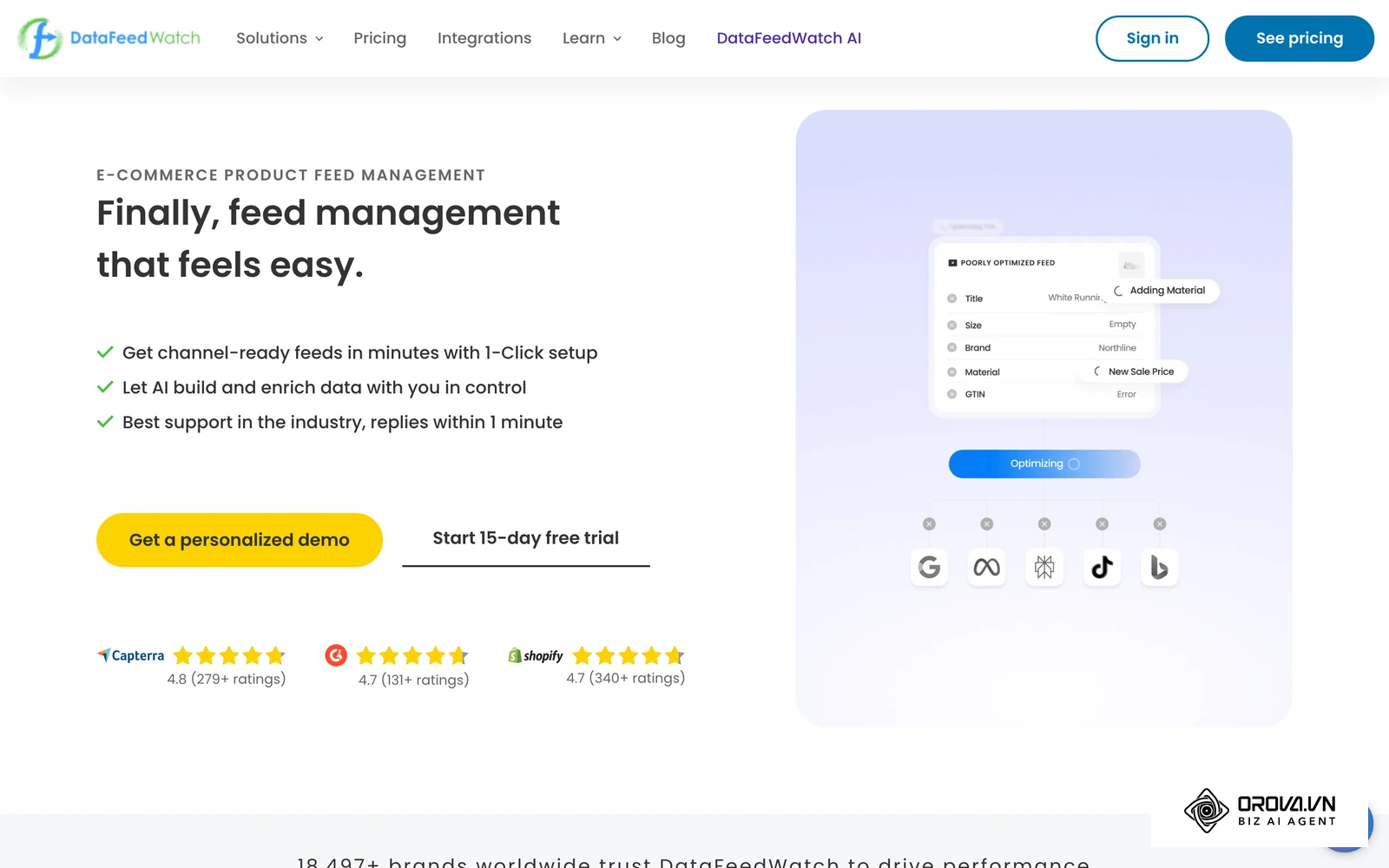Click the TikTok channel icon
This screenshot has width=1389, height=868.
[1102, 567]
